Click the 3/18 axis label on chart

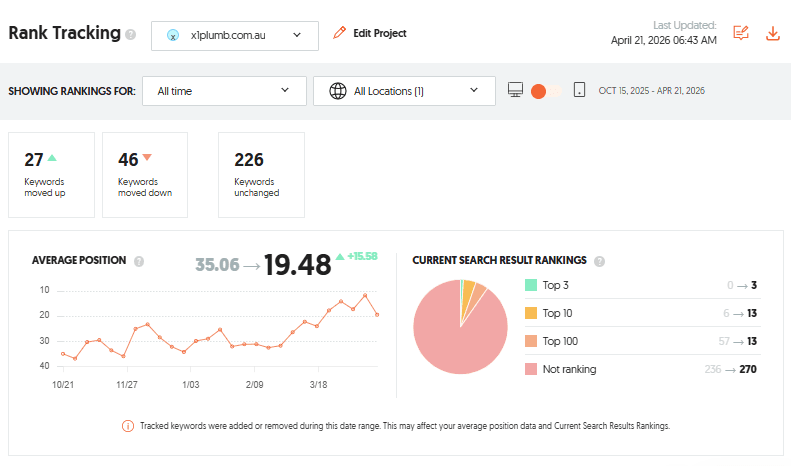point(318,385)
